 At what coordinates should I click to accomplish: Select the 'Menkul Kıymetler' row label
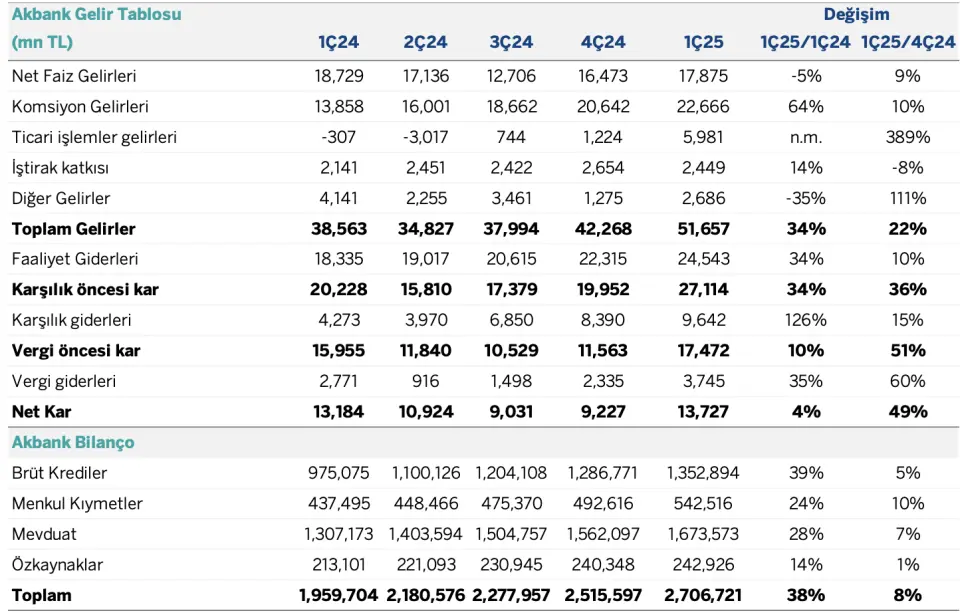click(77, 504)
